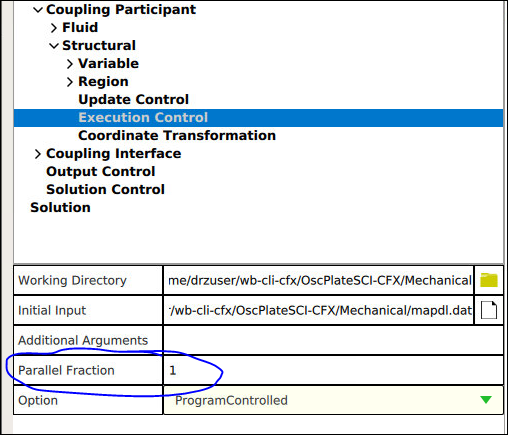
Task: Select Coupling Interface tree label
Action: pyautogui.click(x=114, y=153)
